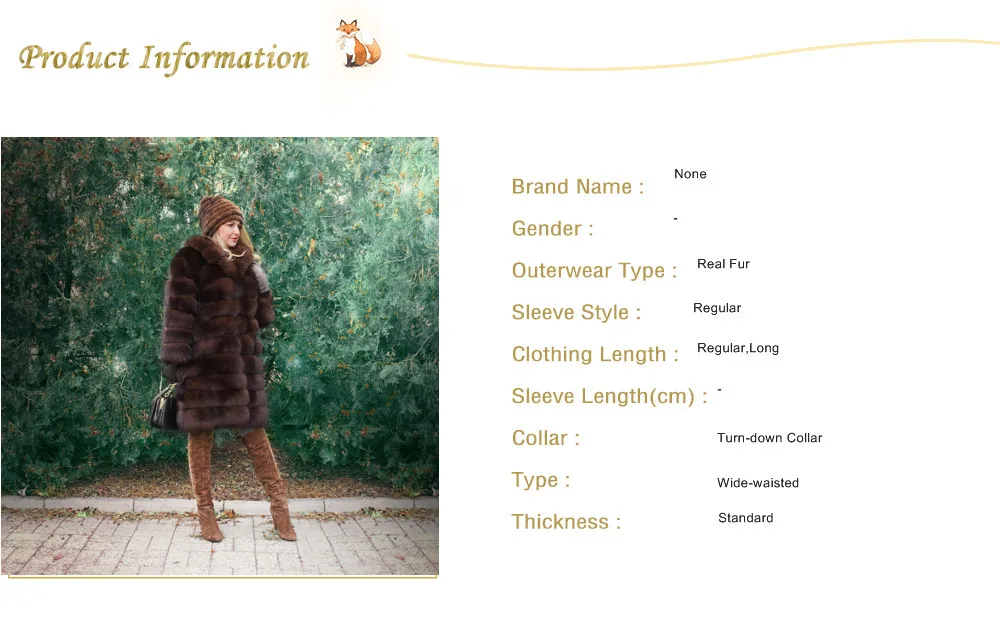Click the 'Thickness :' label
The width and height of the screenshot is (1000, 631).
566,522
